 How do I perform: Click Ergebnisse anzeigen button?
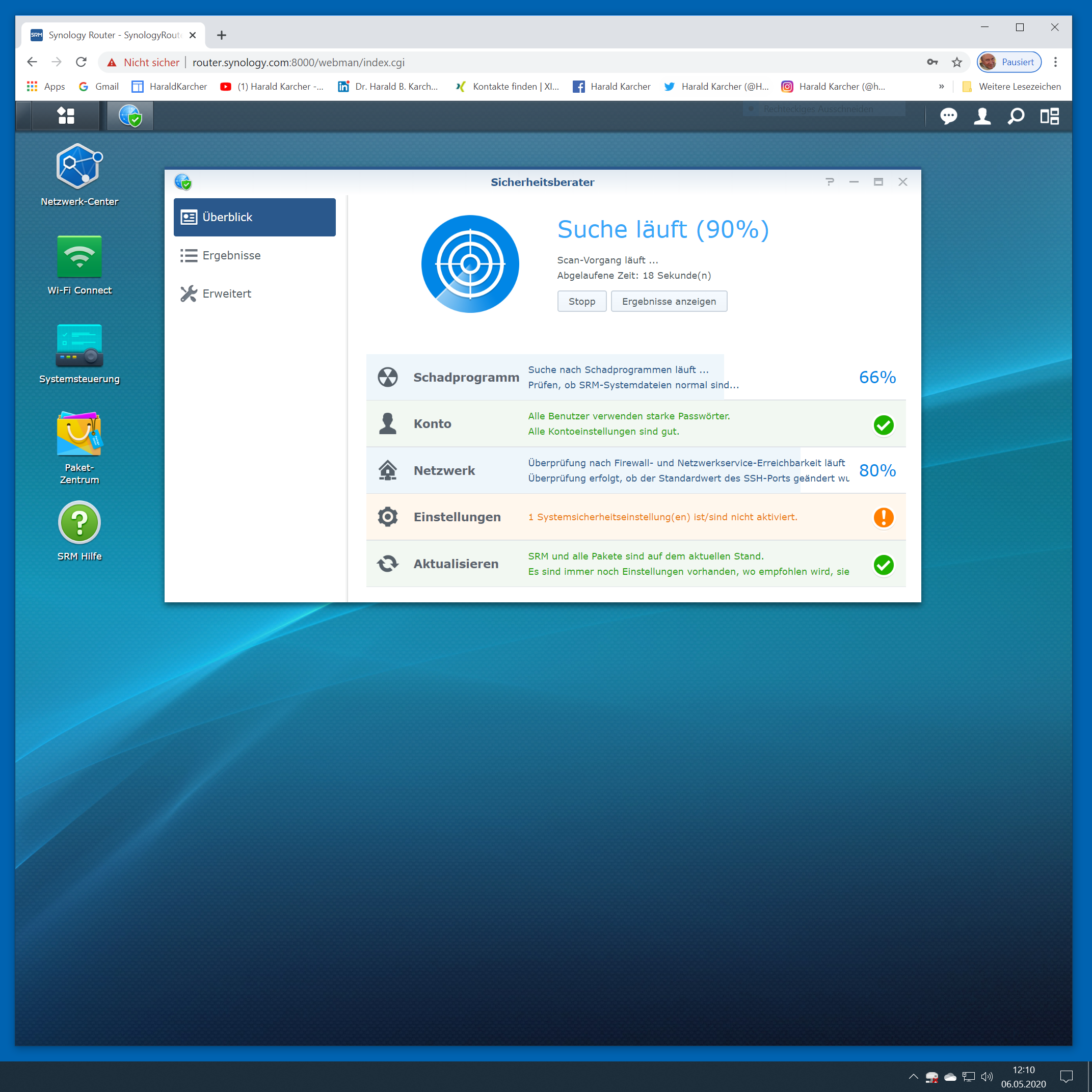click(669, 301)
